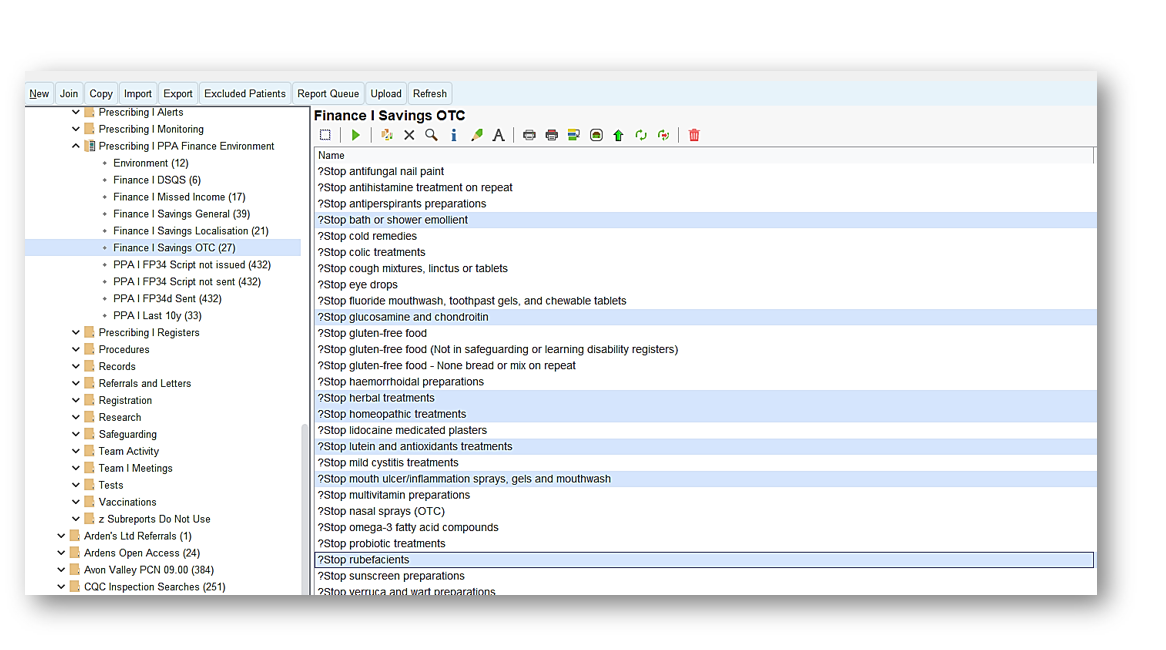
Task: Click the rounded square box icon
Action: [x=596, y=135]
